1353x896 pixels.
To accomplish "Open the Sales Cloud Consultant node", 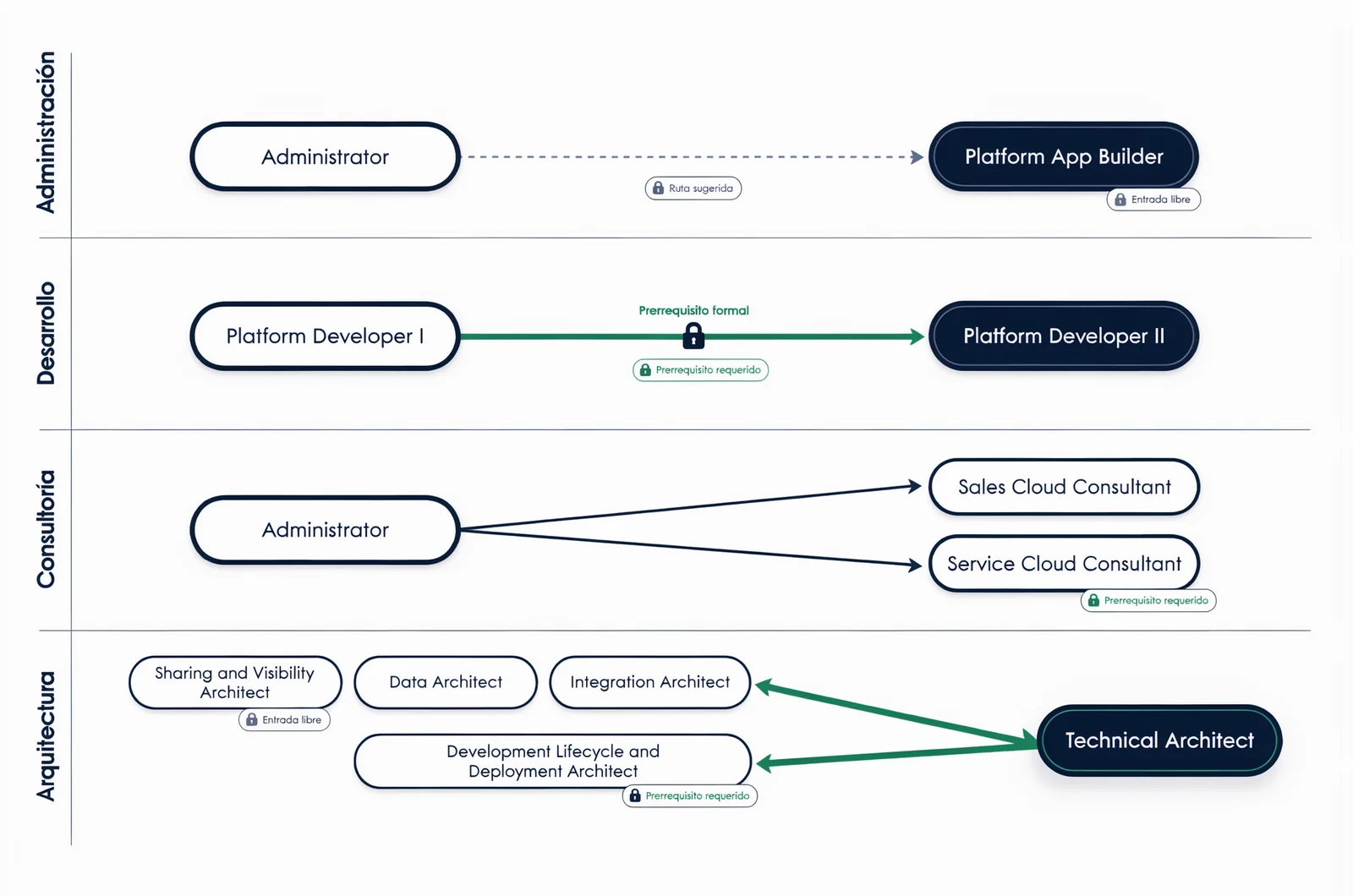I will [1064, 487].
